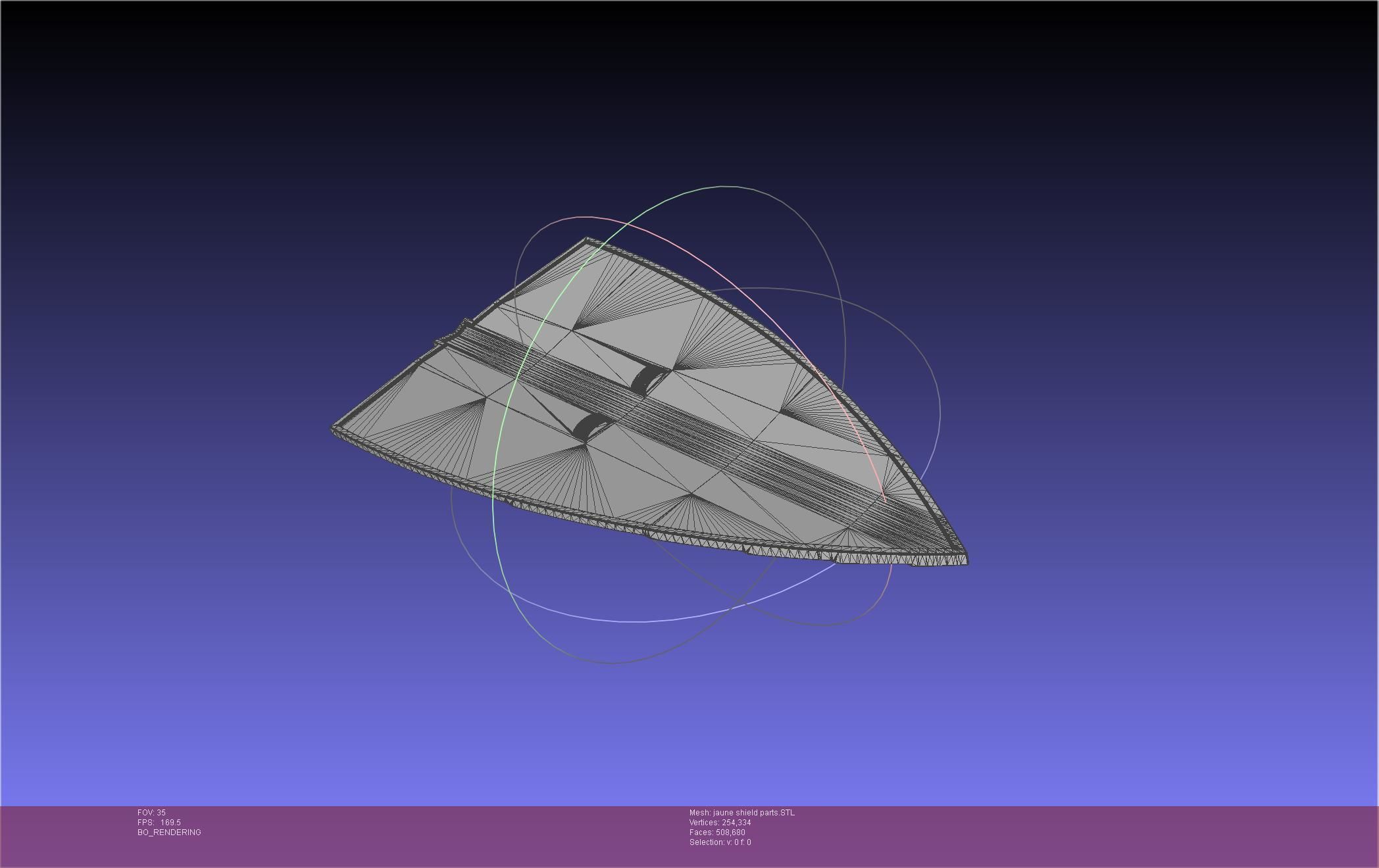The image size is (1379, 868).
Task: Click the empty purple info bar area
Action: click(x=1053, y=835)
